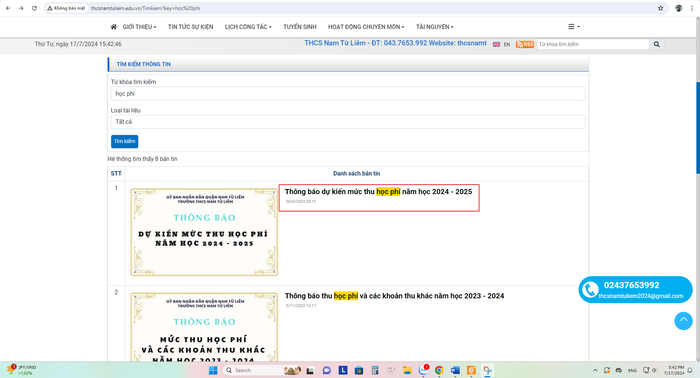
Task: Open the TUYỂN SINH menu item
Action: [x=300, y=27]
